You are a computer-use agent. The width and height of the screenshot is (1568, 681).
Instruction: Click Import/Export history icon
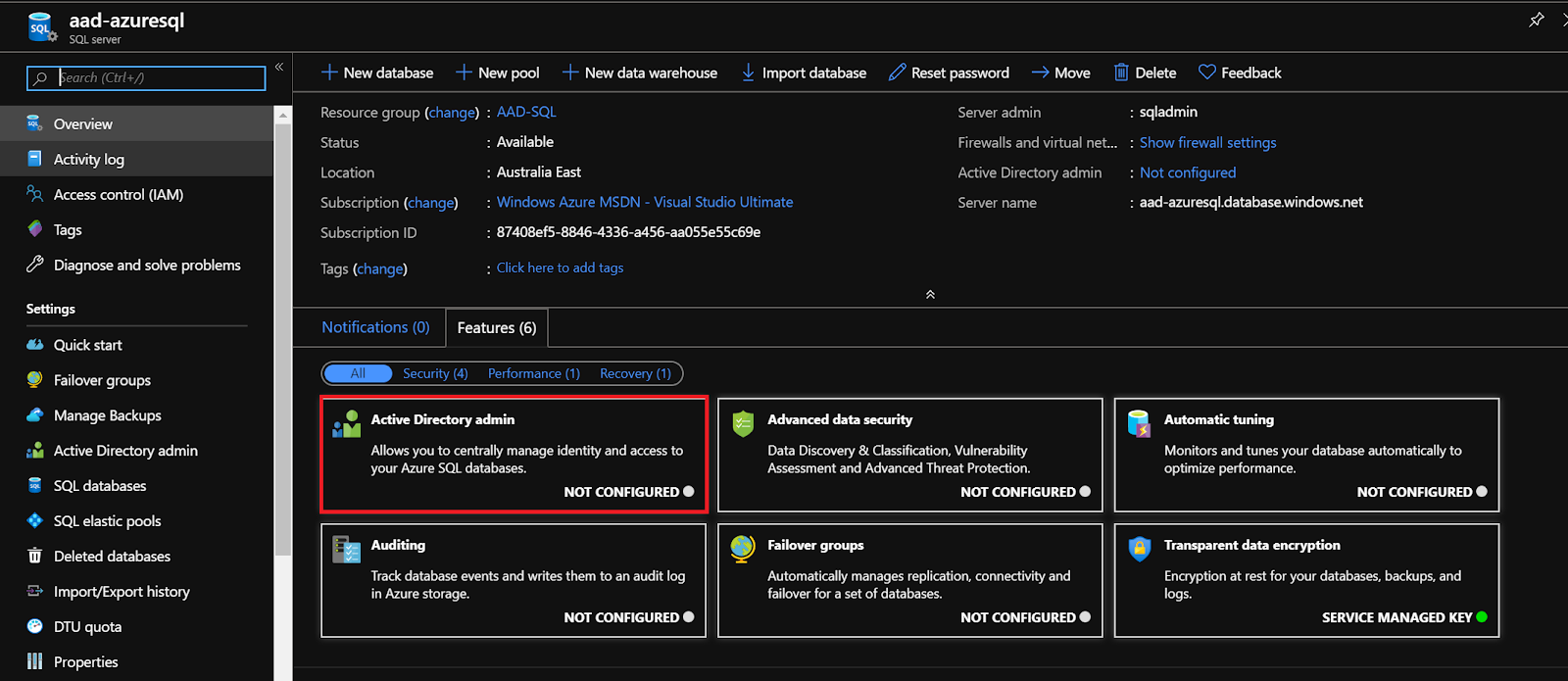(34, 592)
